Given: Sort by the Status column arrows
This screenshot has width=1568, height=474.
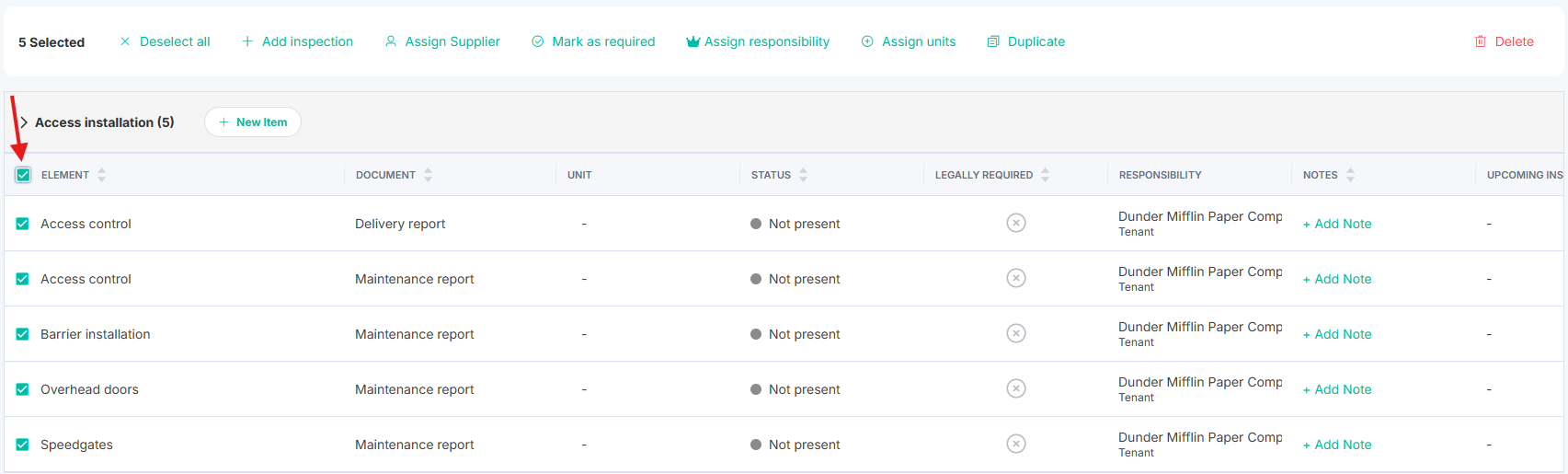Looking at the screenshot, I should point(804,175).
